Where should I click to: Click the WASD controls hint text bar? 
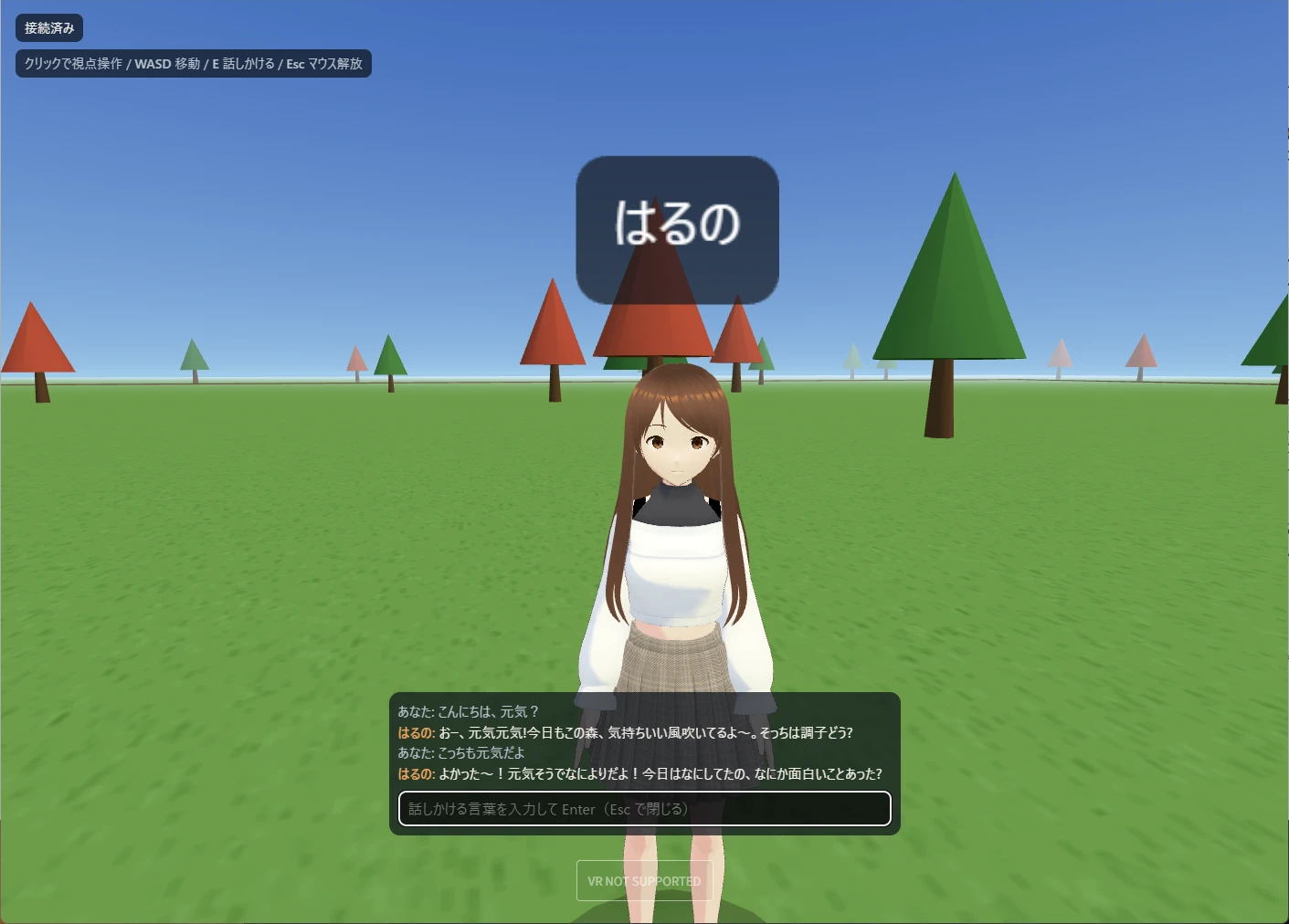point(194,64)
